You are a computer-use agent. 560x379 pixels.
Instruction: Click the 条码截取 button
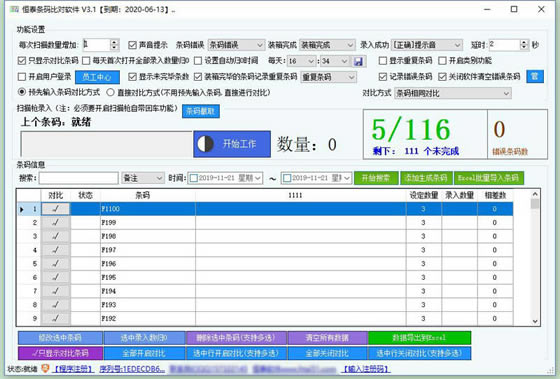click(201, 111)
